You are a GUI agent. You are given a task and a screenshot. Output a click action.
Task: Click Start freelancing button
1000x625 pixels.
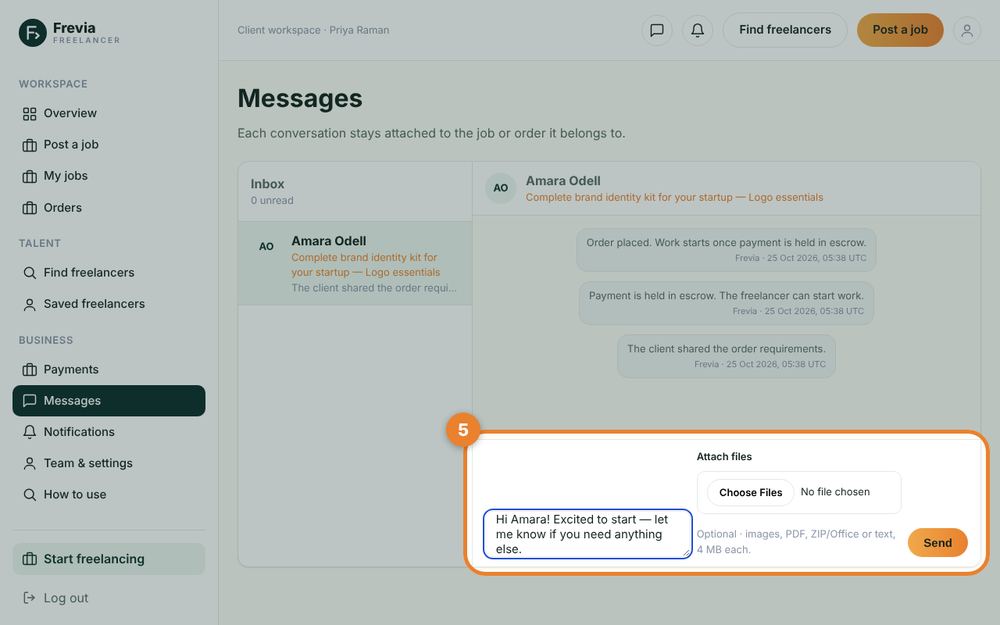click(109, 559)
